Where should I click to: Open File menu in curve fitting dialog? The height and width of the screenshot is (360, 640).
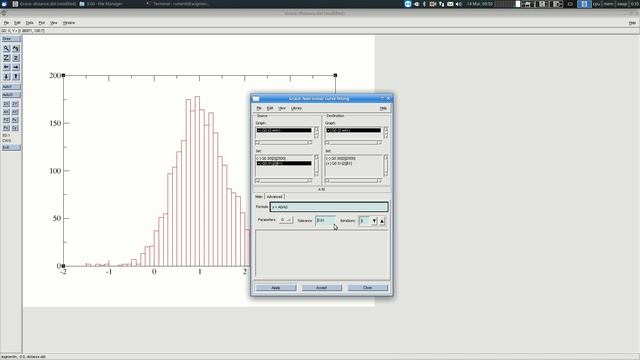click(x=259, y=108)
